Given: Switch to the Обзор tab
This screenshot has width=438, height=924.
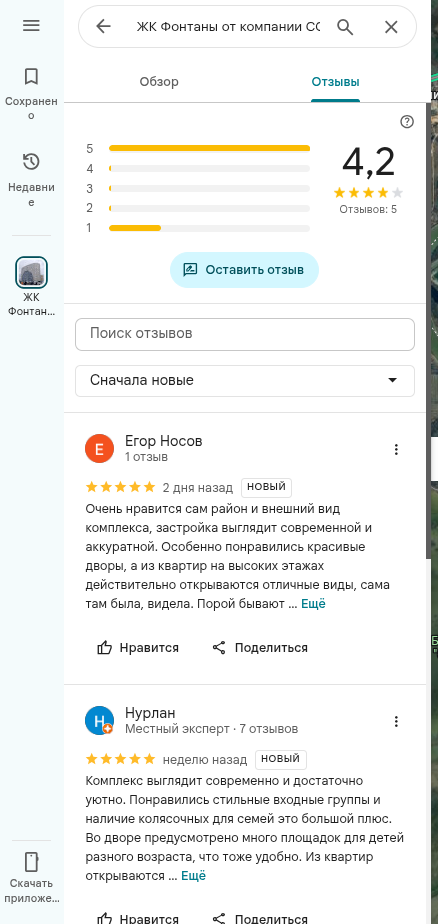Looking at the screenshot, I should tap(159, 82).
